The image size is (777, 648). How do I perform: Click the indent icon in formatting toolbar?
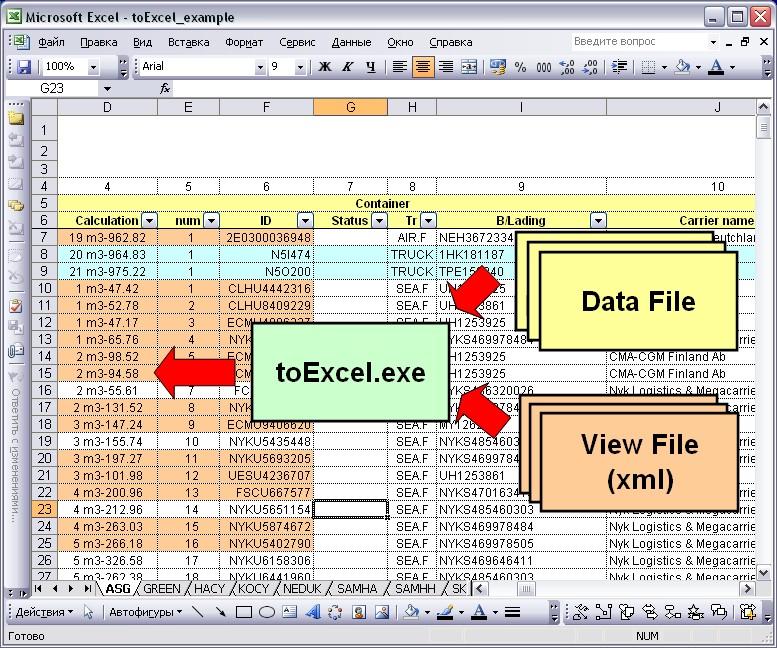(619, 66)
